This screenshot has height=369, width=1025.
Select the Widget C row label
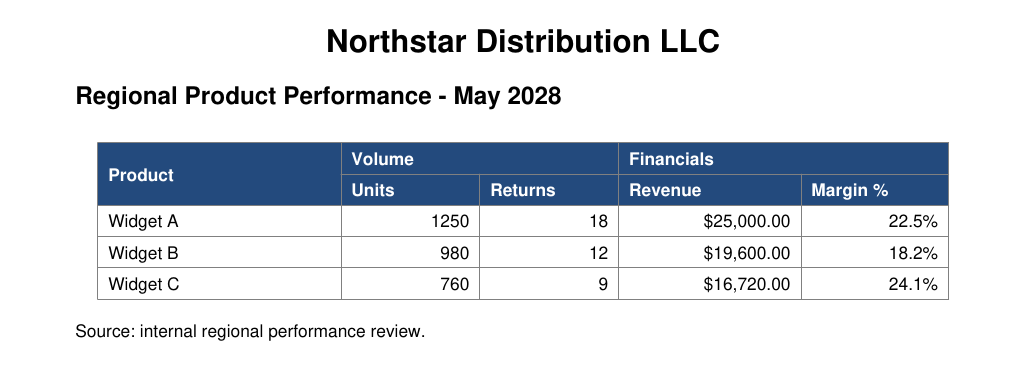click(144, 285)
